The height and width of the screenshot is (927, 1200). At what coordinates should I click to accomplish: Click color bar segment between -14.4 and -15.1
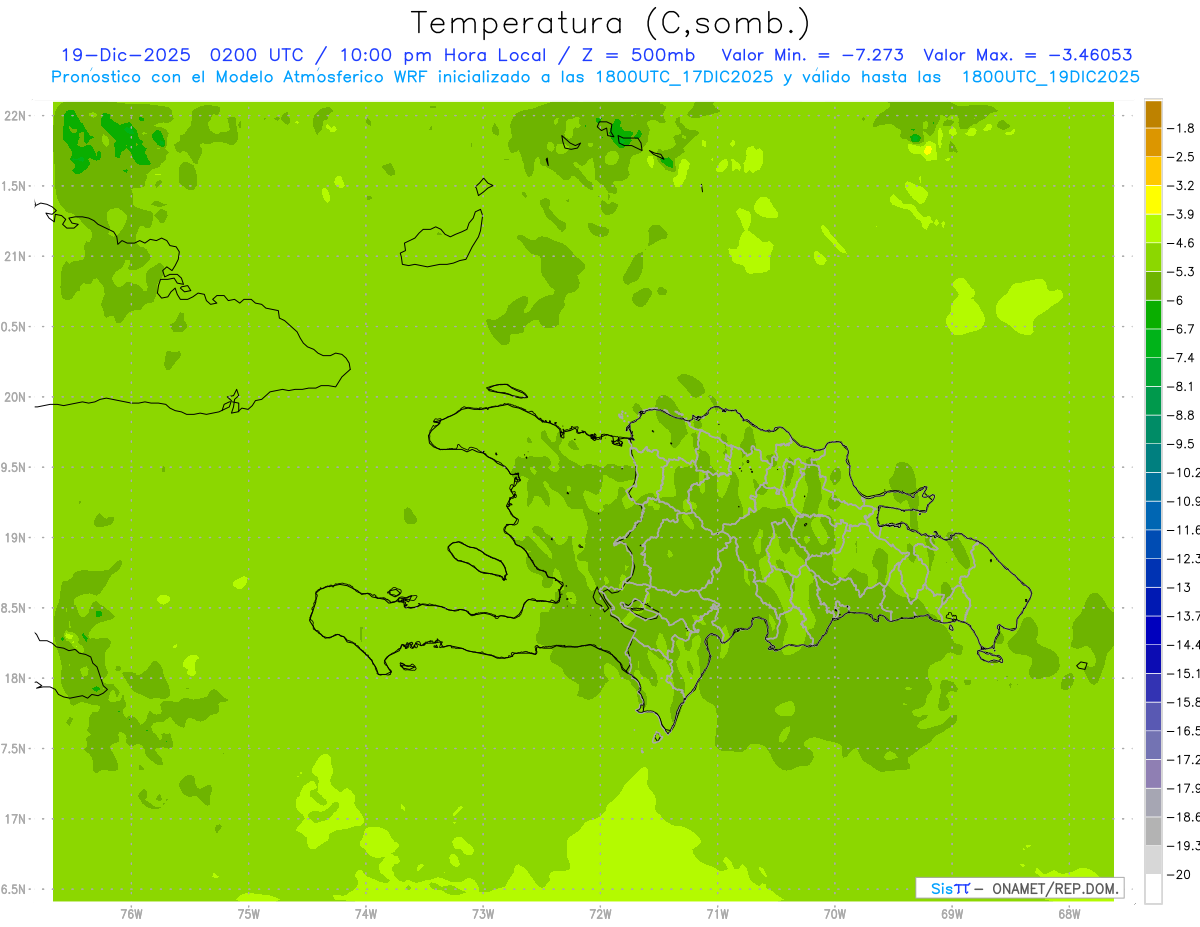coord(1153,659)
